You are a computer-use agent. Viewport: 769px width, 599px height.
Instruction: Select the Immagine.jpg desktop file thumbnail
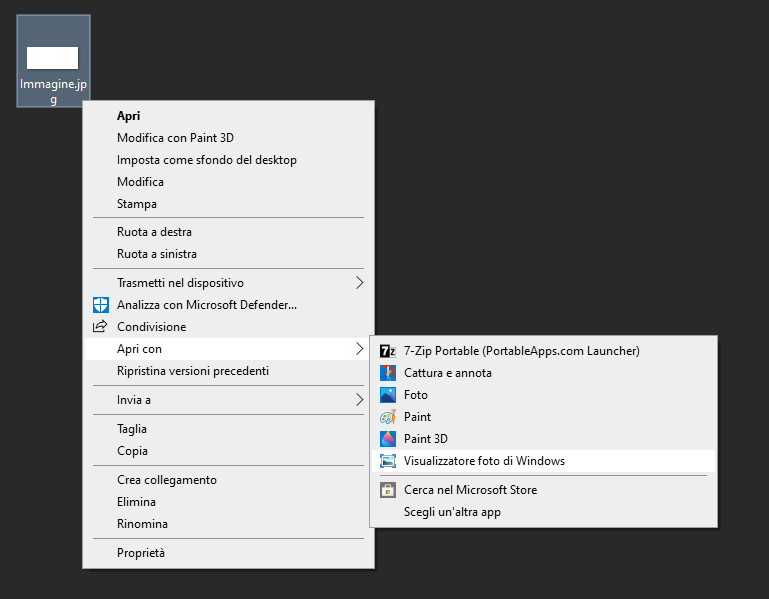(52, 58)
